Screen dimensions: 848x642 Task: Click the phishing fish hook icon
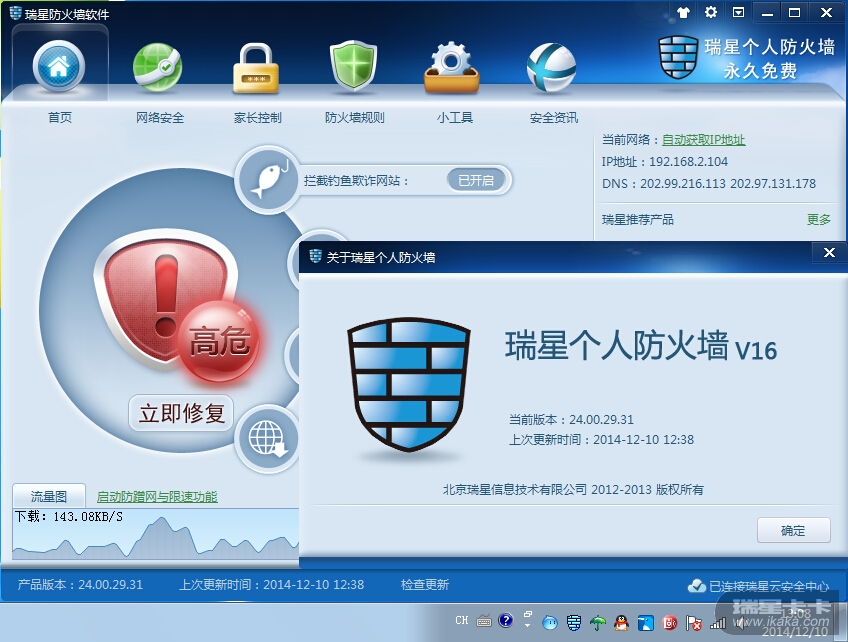click(x=268, y=179)
